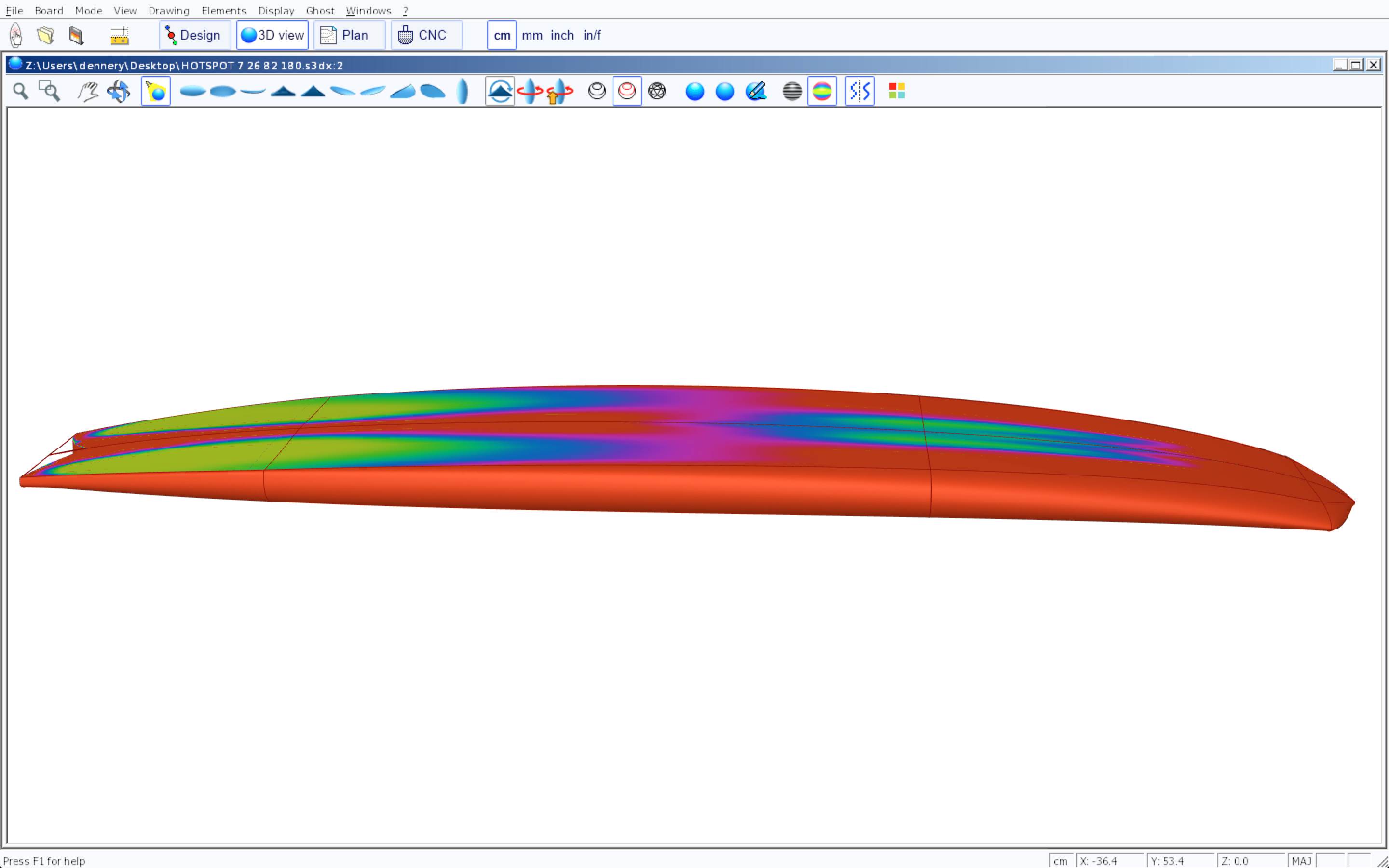The height and width of the screenshot is (868, 1389).
Task: Click the open folder icon
Action: coord(46,36)
